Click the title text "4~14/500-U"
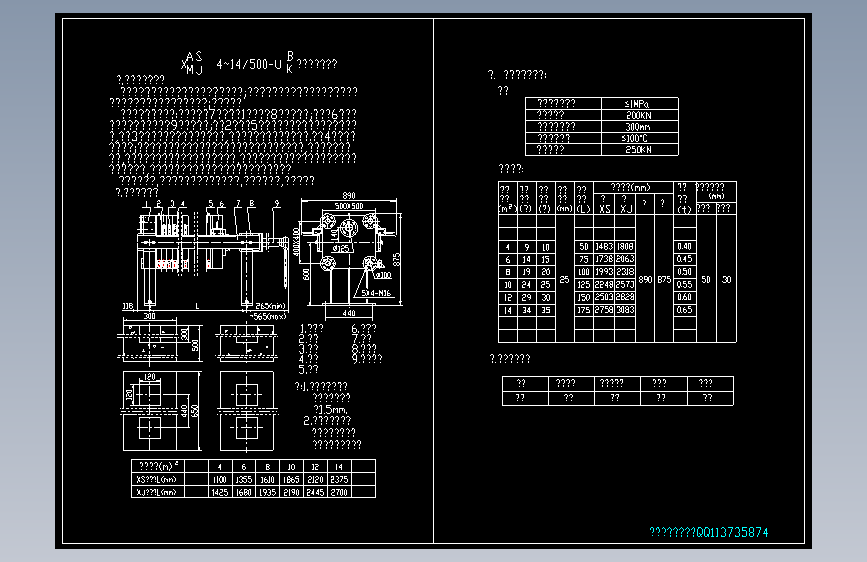Screen dimensions: 867x562 point(249,65)
